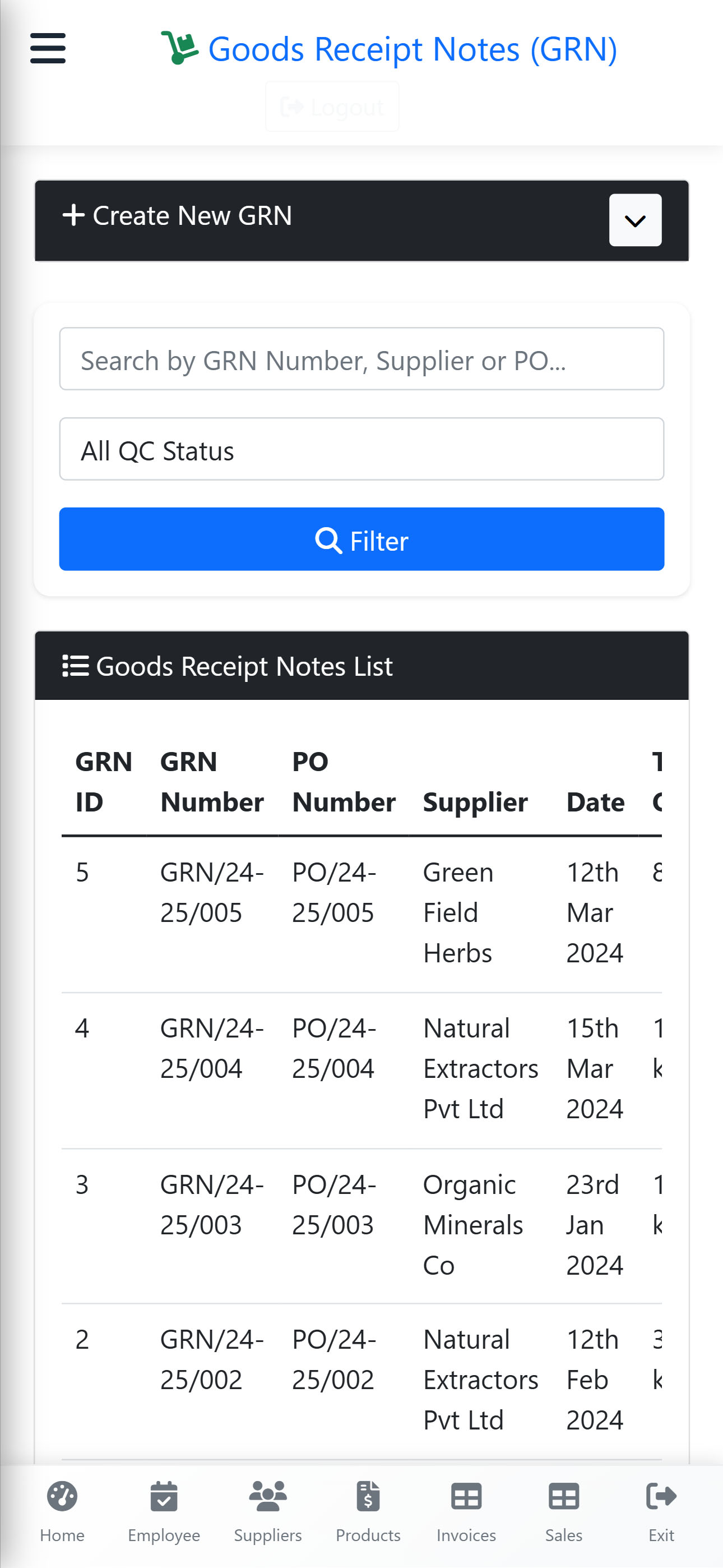Click the blue Filter button
This screenshot has width=723, height=1568.
coord(361,539)
